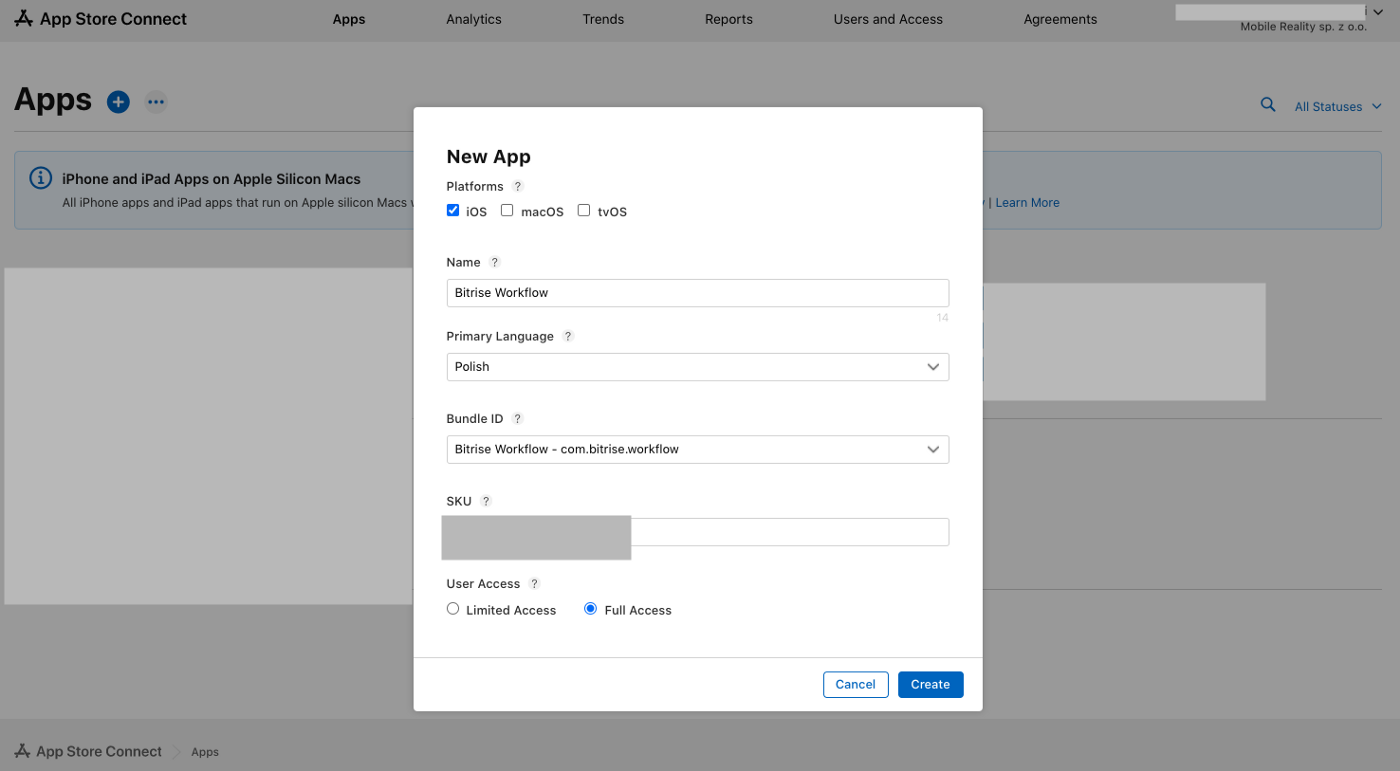Cancel the New App dialog
1400x771 pixels.
point(855,684)
